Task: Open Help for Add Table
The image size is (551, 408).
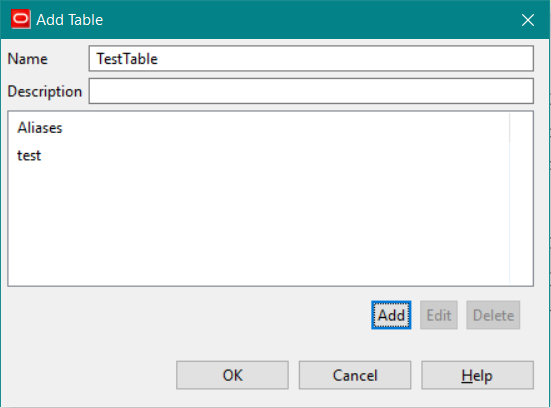Action: point(478,375)
